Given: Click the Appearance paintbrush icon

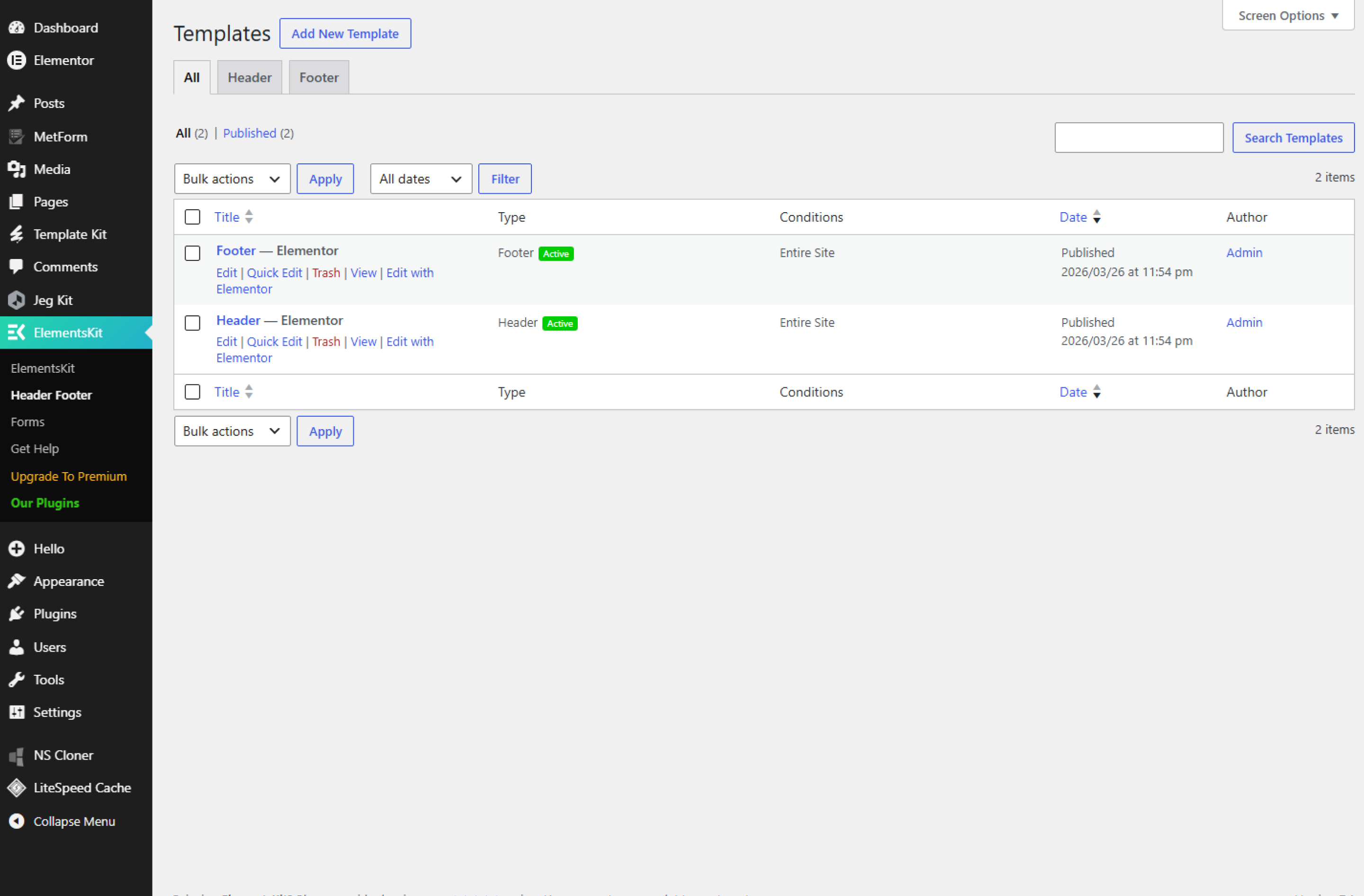Looking at the screenshot, I should [17, 581].
